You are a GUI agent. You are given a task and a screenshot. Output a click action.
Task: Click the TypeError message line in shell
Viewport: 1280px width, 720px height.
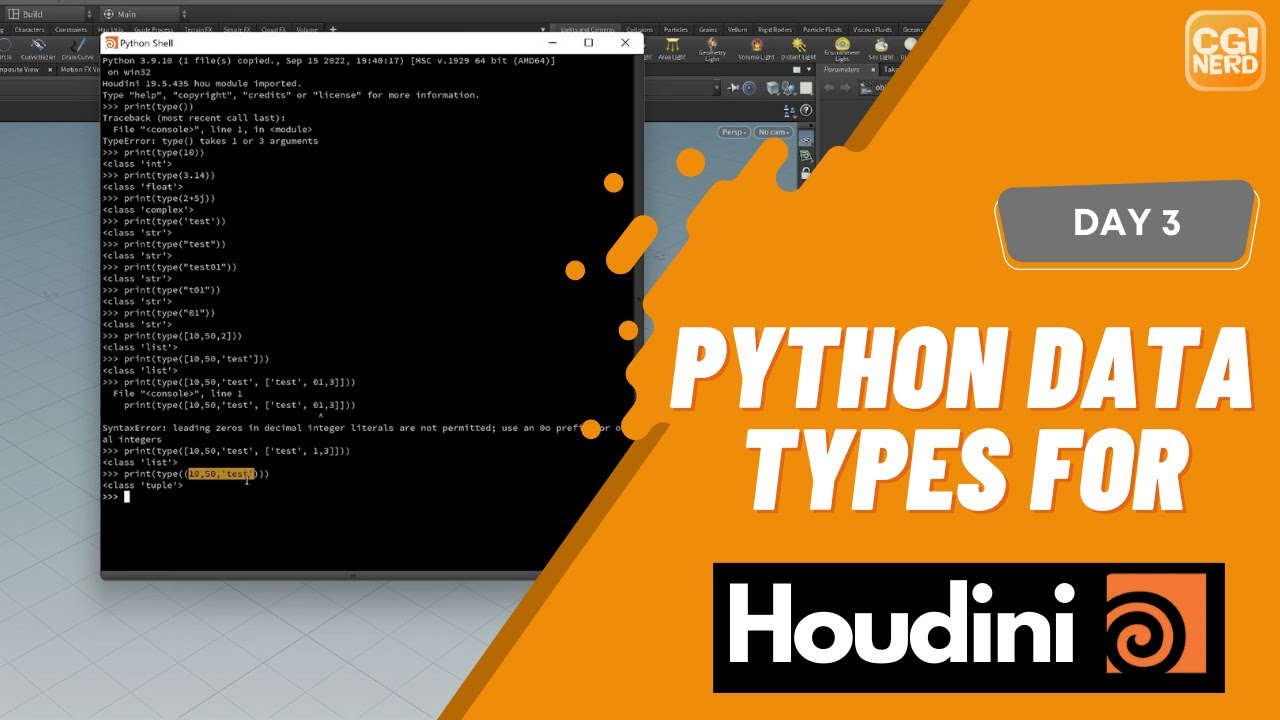tap(210, 141)
